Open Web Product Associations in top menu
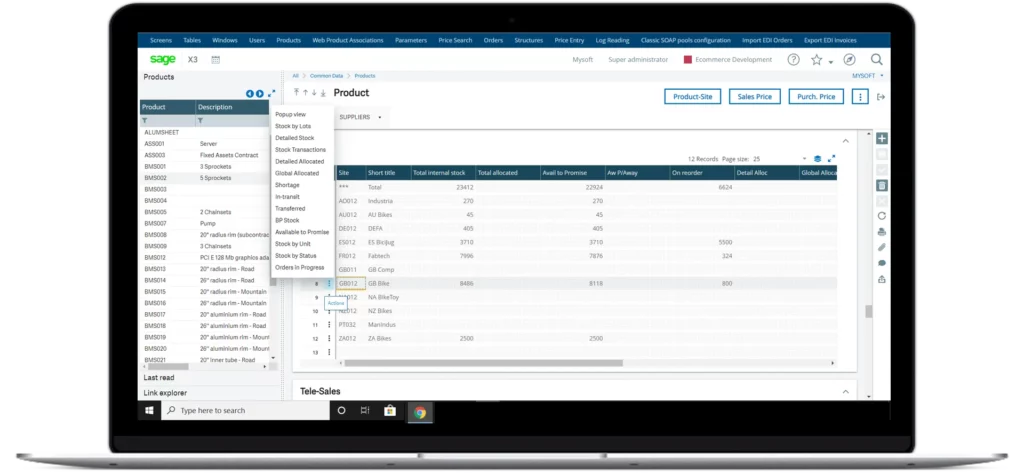Screen dimensions: 1024x473 coord(348,41)
